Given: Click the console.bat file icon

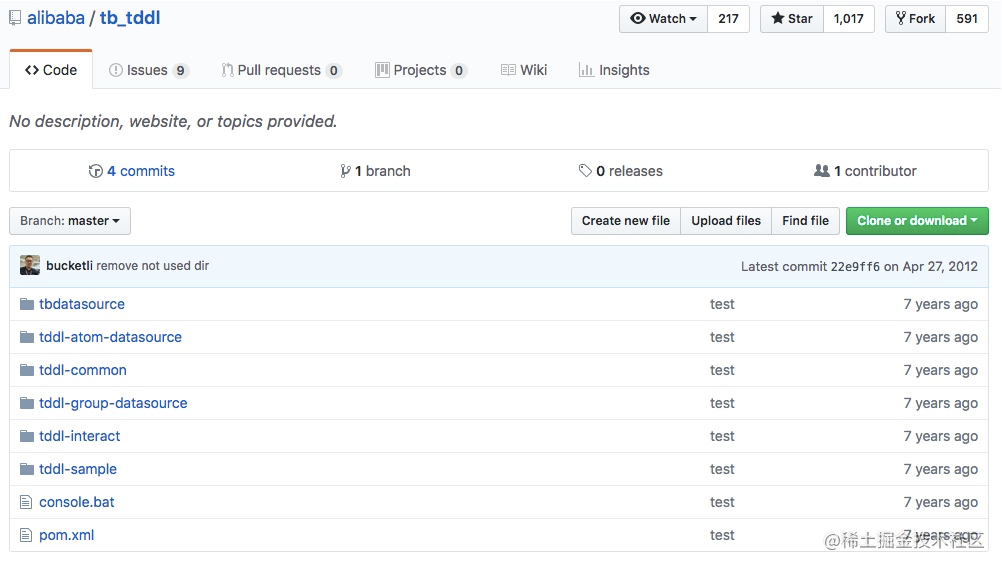Looking at the screenshot, I should point(26,502).
